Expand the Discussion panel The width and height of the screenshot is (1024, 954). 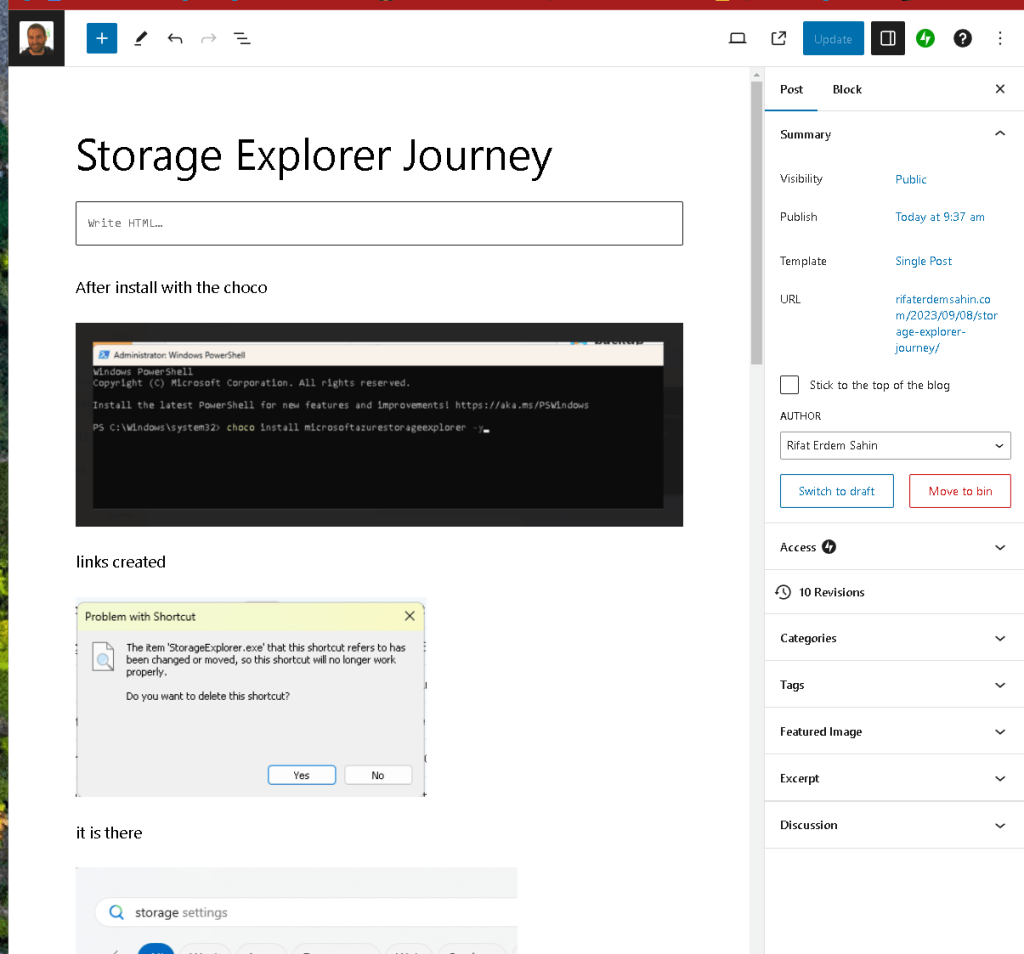893,825
